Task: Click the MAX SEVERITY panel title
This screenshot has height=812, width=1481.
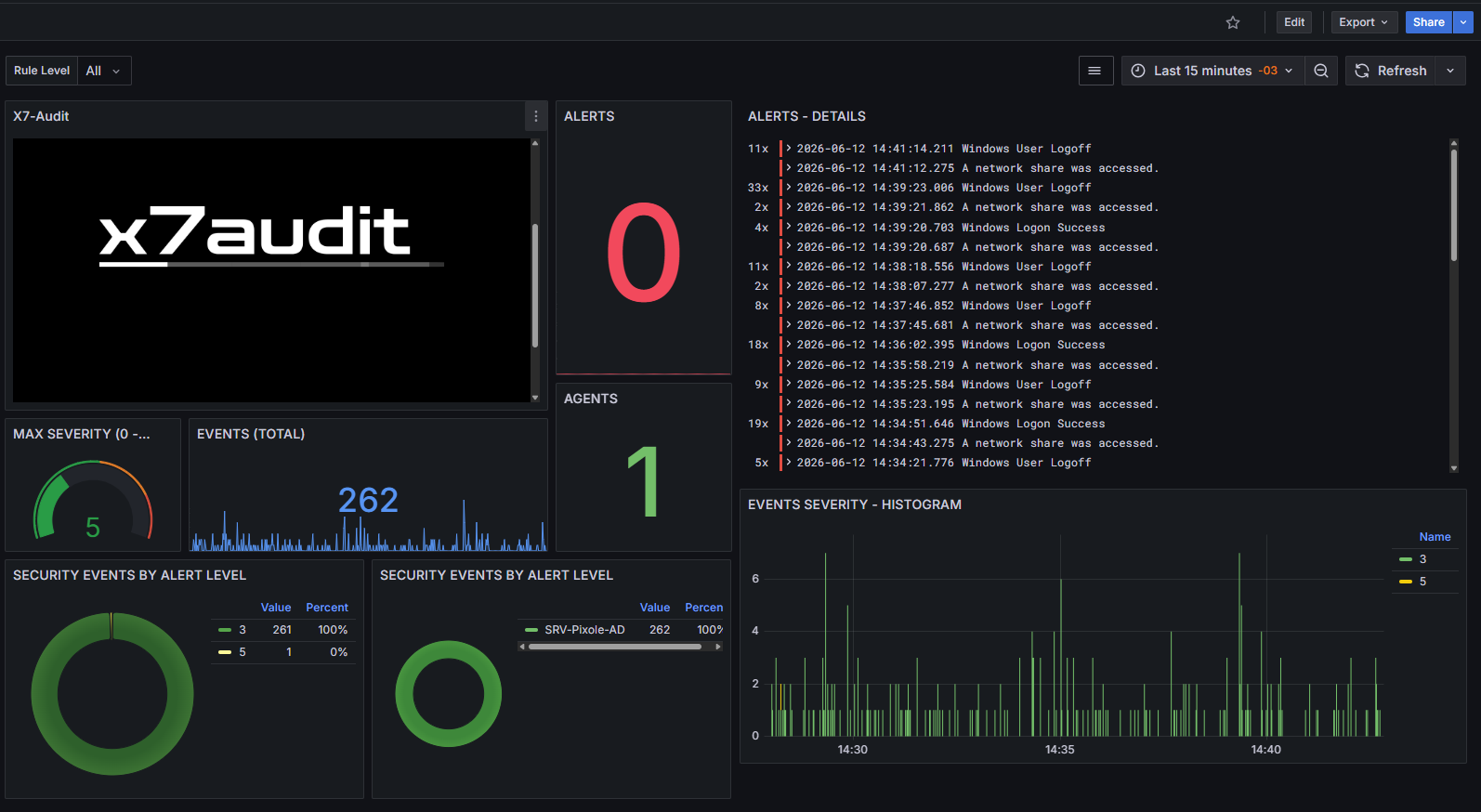Action: coord(81,434)
